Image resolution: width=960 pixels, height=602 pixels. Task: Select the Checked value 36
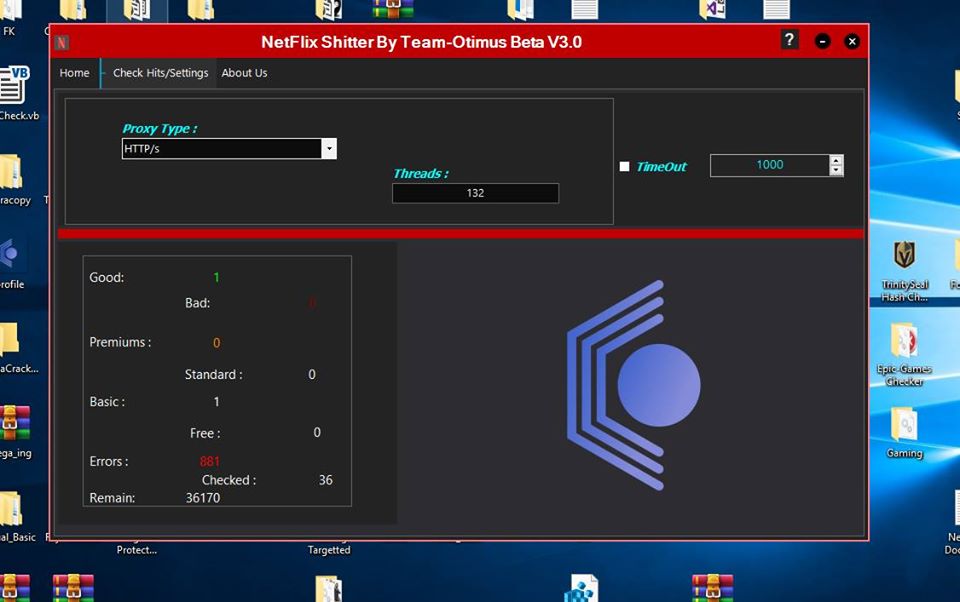326,480
